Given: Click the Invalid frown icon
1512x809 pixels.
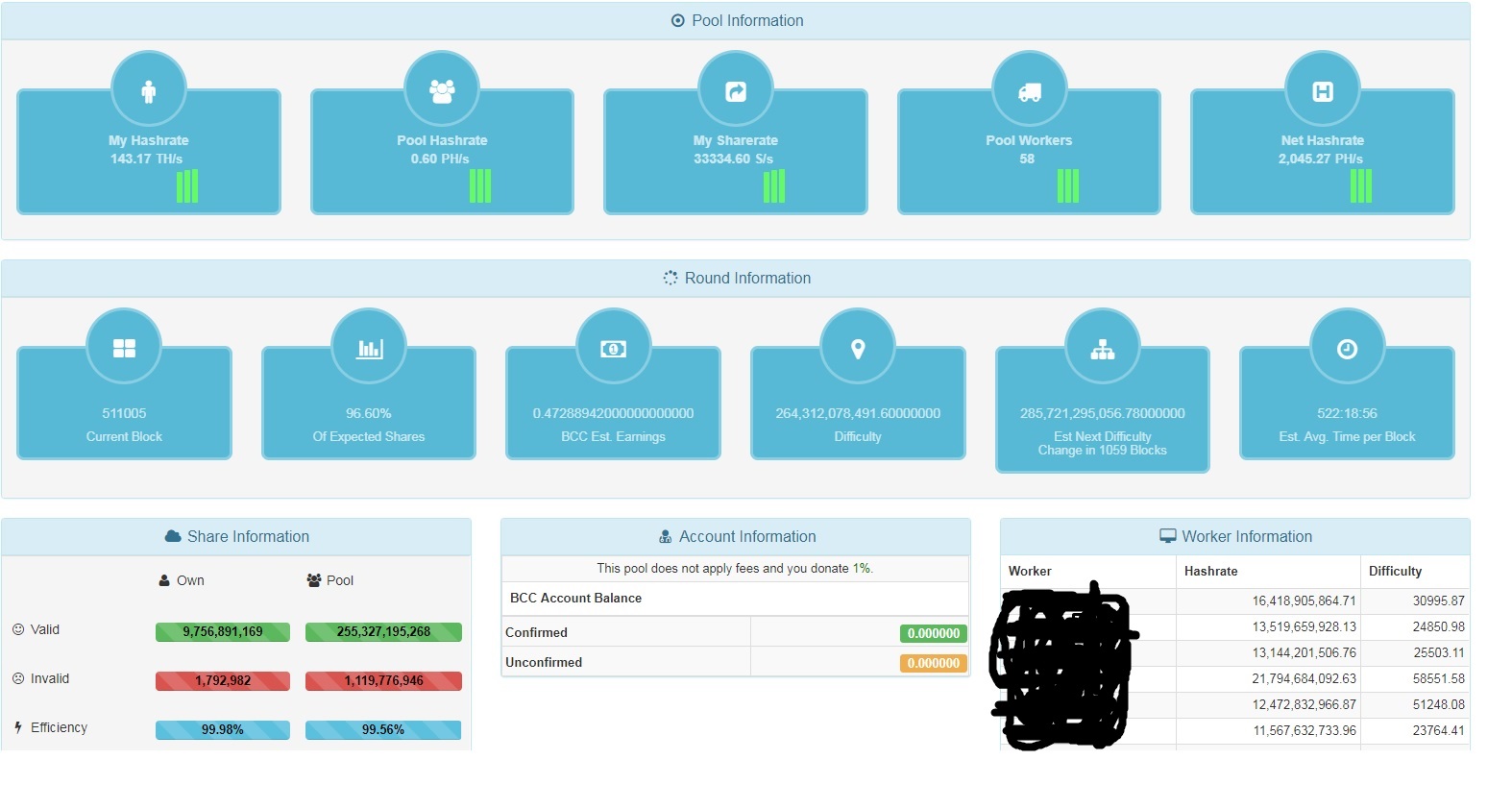Looking at the screenshot, I should (18, 678).
